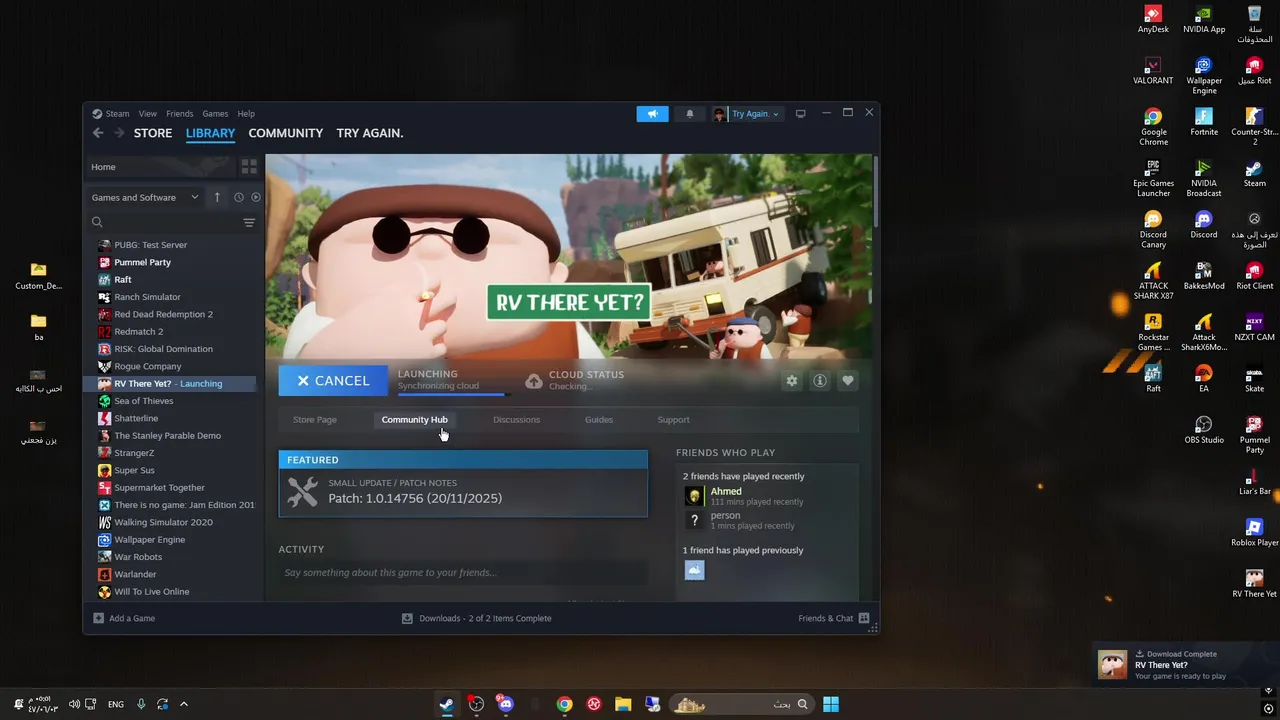Click the Download Complete notification toast

pos(1186,665)
